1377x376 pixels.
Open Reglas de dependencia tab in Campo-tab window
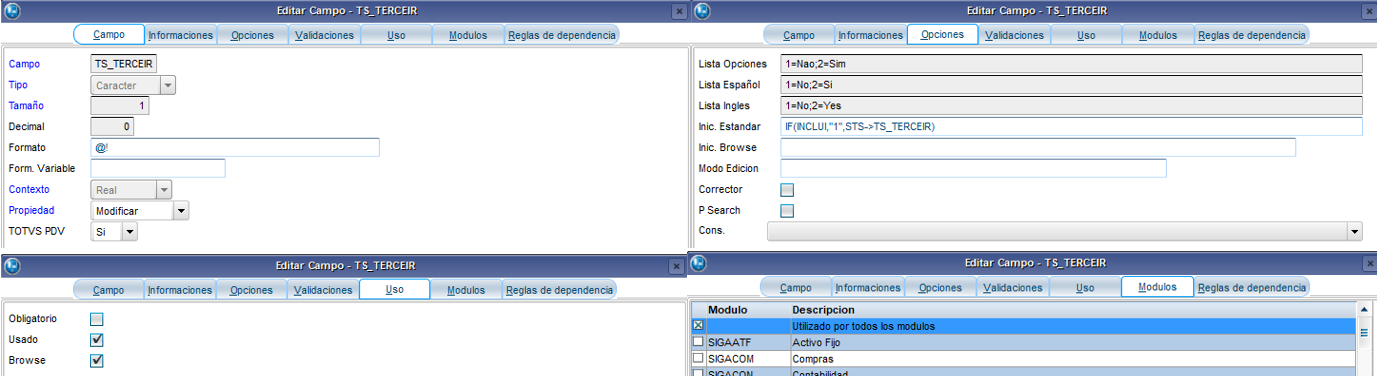pyautogui.click(x=563, y=35)
